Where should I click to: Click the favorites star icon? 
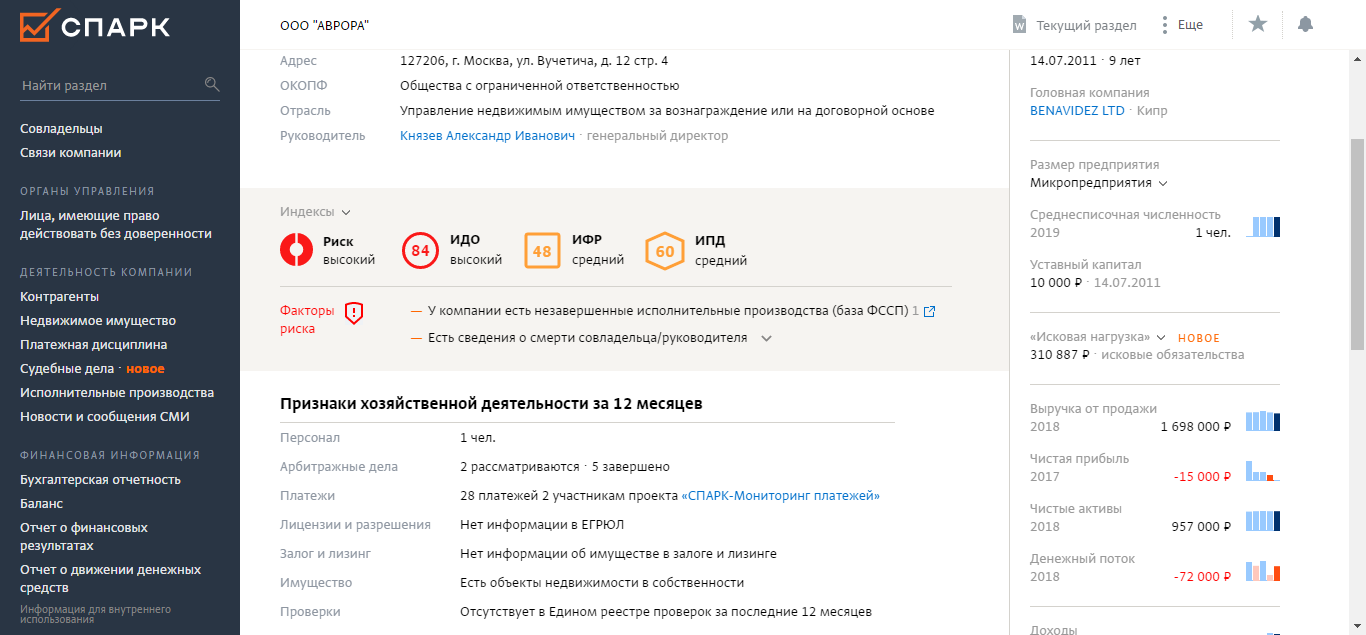coord(1258,25)
